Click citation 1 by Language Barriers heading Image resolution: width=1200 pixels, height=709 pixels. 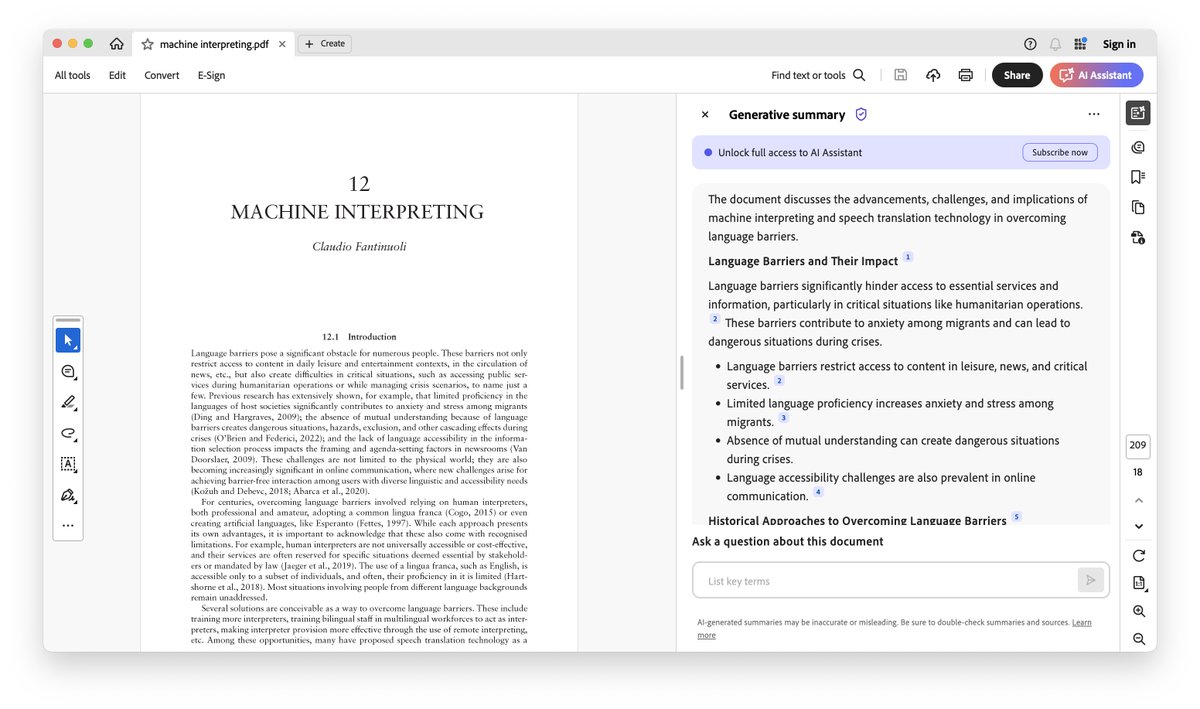908,257
